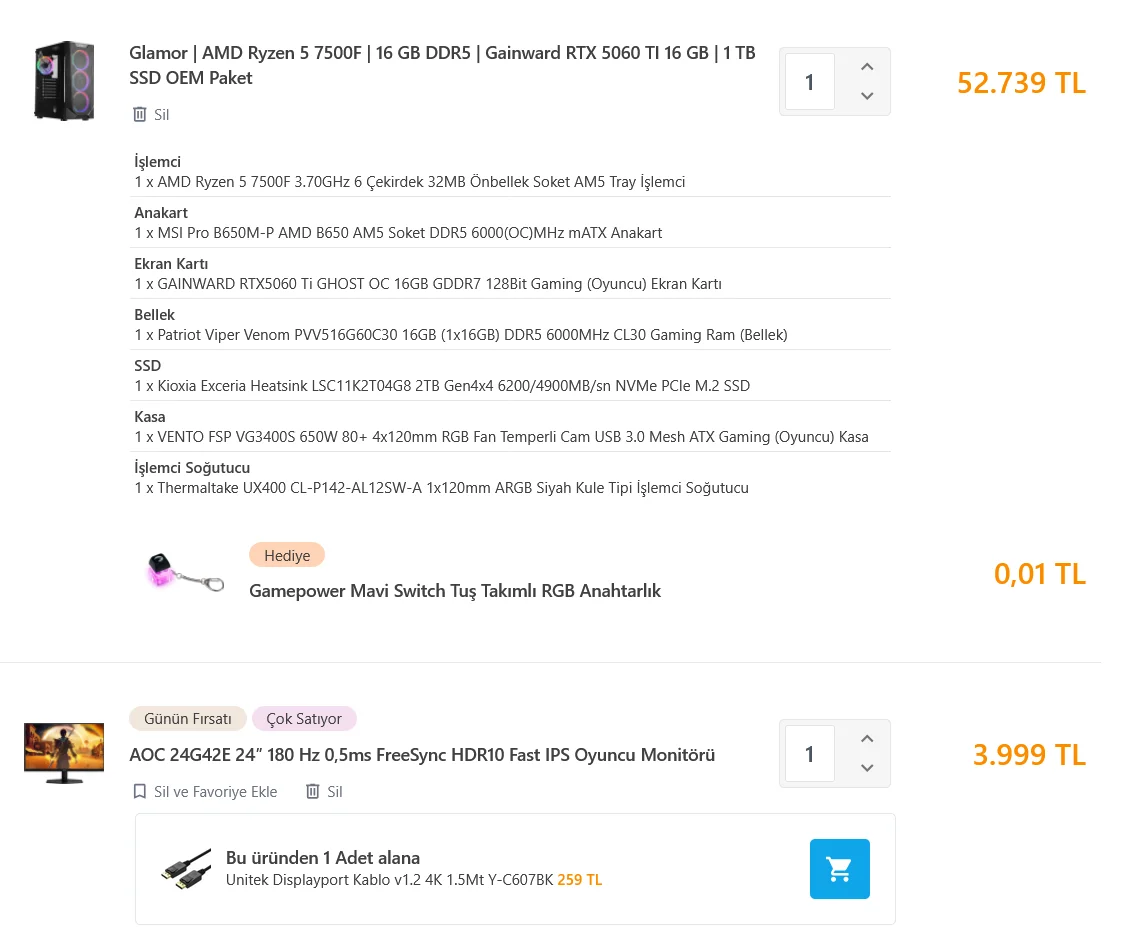
Task: Open the Glamor AMD Ryzen 5 7500F product title
Action: [441, 65]
